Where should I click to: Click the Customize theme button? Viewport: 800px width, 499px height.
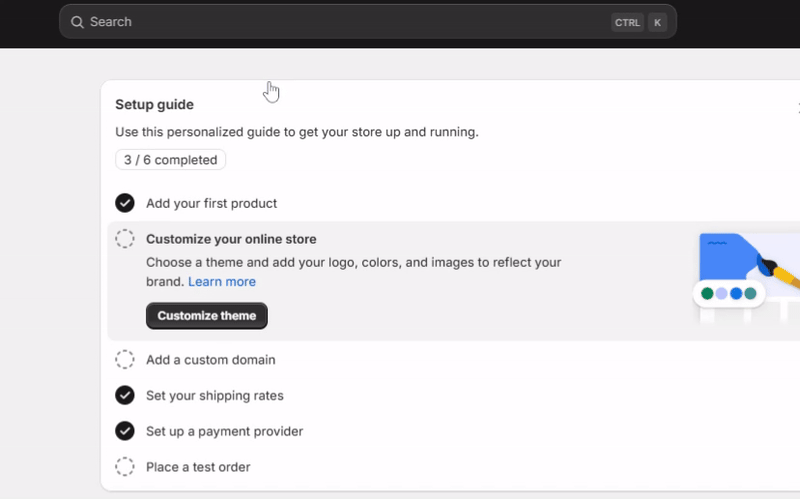[207, 316]
